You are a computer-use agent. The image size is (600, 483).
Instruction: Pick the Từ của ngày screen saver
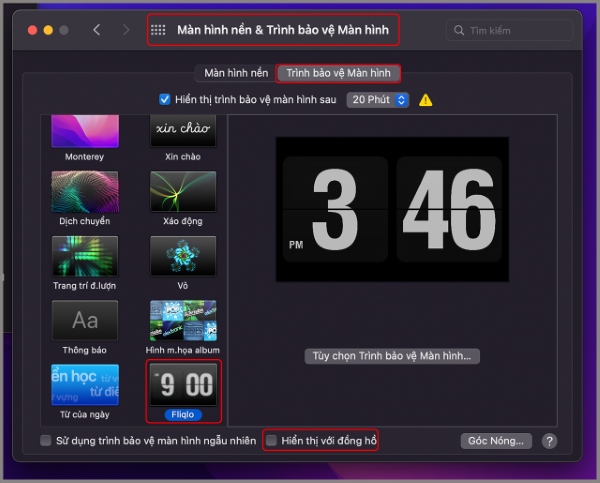click(x=85, y=384)
